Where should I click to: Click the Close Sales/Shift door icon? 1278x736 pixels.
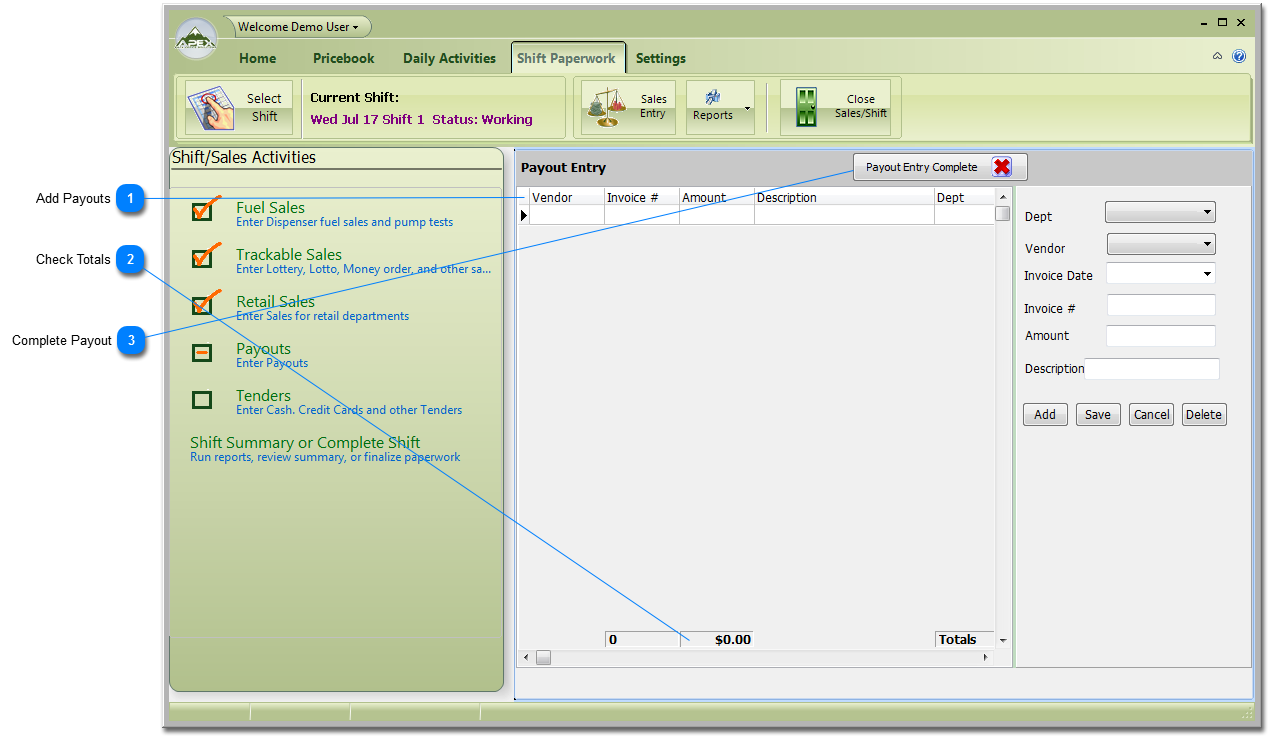(x=806, y=107)
